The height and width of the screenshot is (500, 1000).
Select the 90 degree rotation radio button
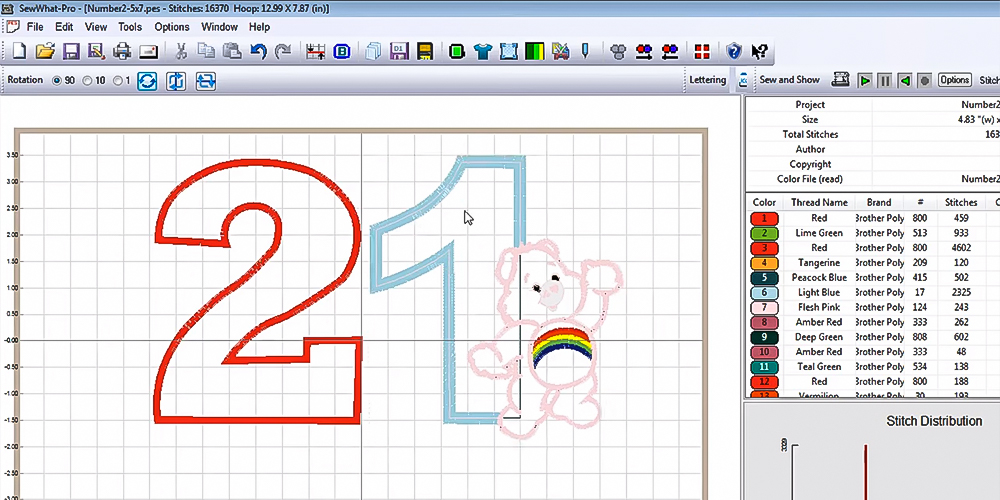pos(57,80)
